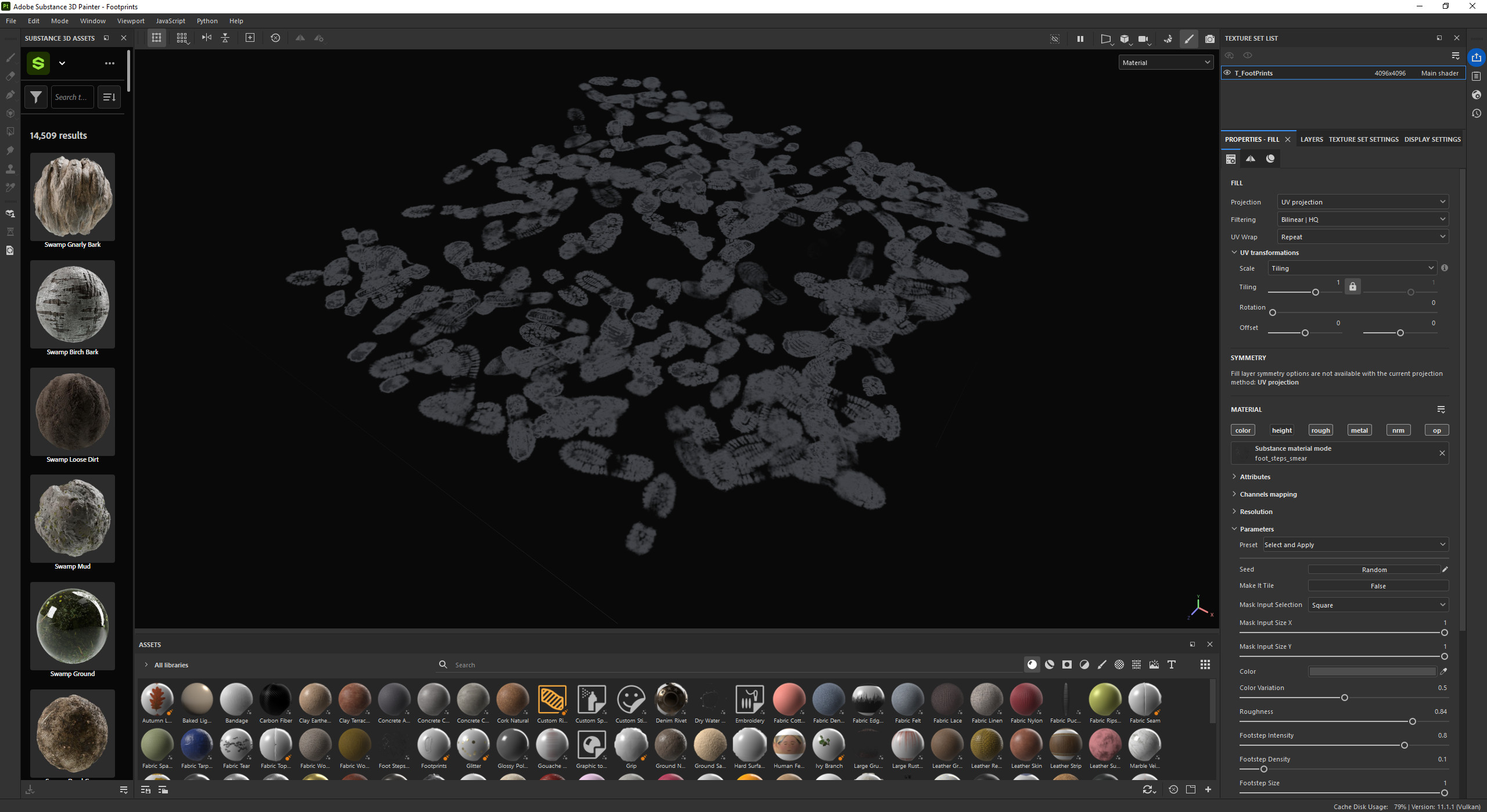The image size is (1487, 812).
Task: Change the UV Wrap mode dropdown
Action: pyautogui.click(x=1362, y=236)
